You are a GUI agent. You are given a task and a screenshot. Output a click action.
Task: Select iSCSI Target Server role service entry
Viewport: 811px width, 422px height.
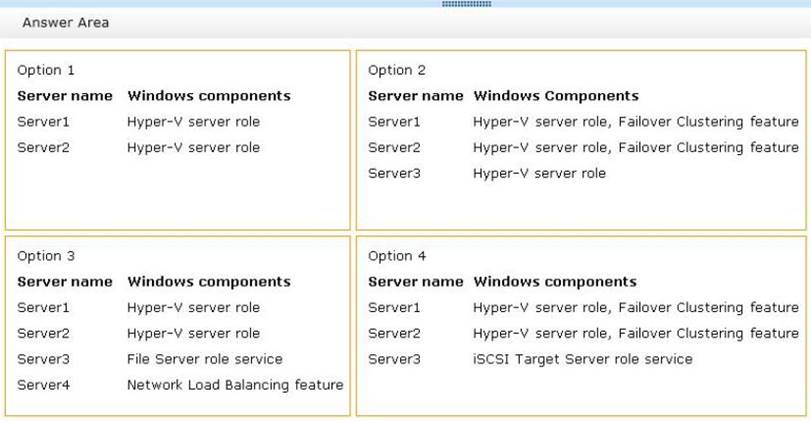point(582,359)
